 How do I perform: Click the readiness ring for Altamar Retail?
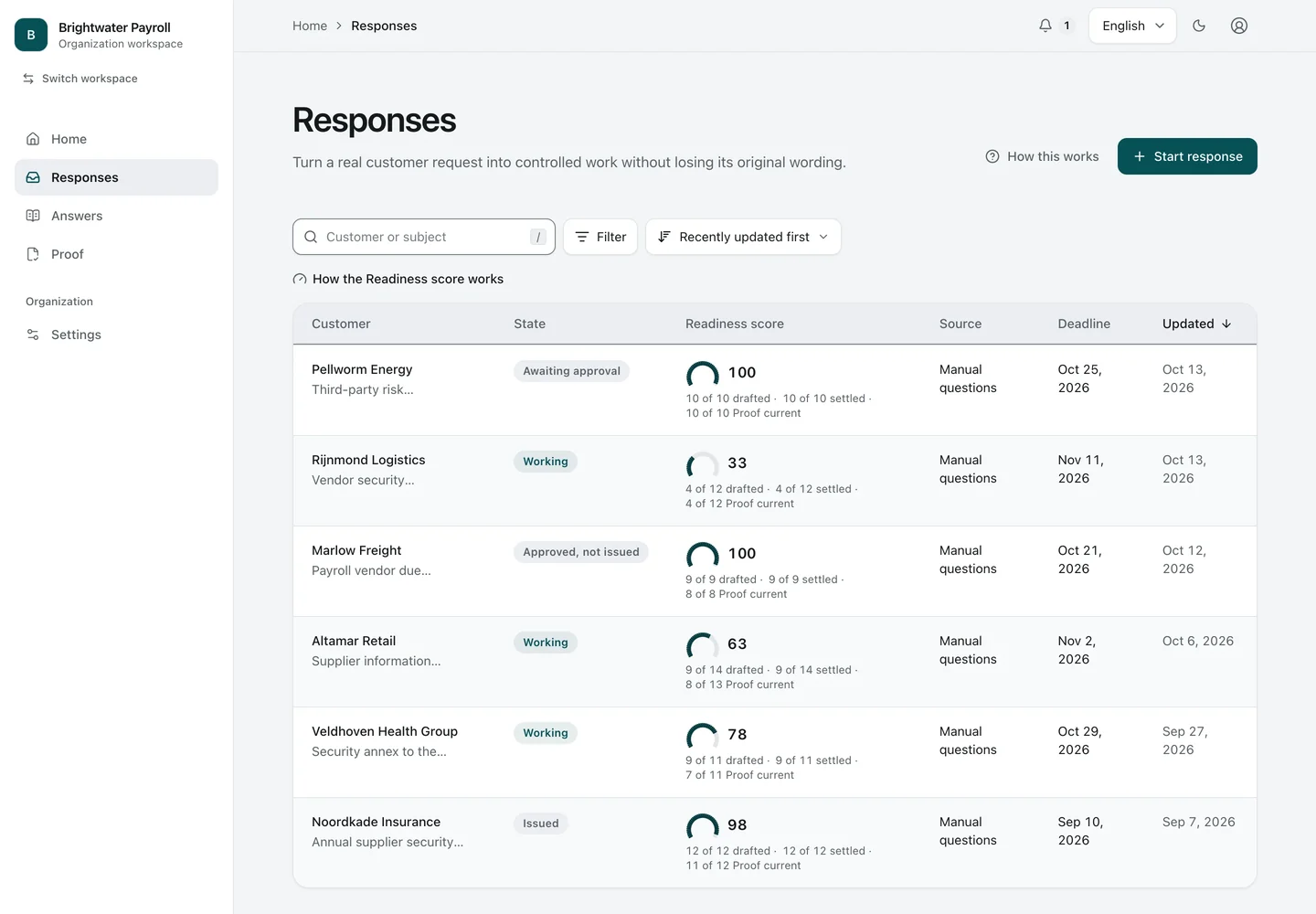(702, 644)
